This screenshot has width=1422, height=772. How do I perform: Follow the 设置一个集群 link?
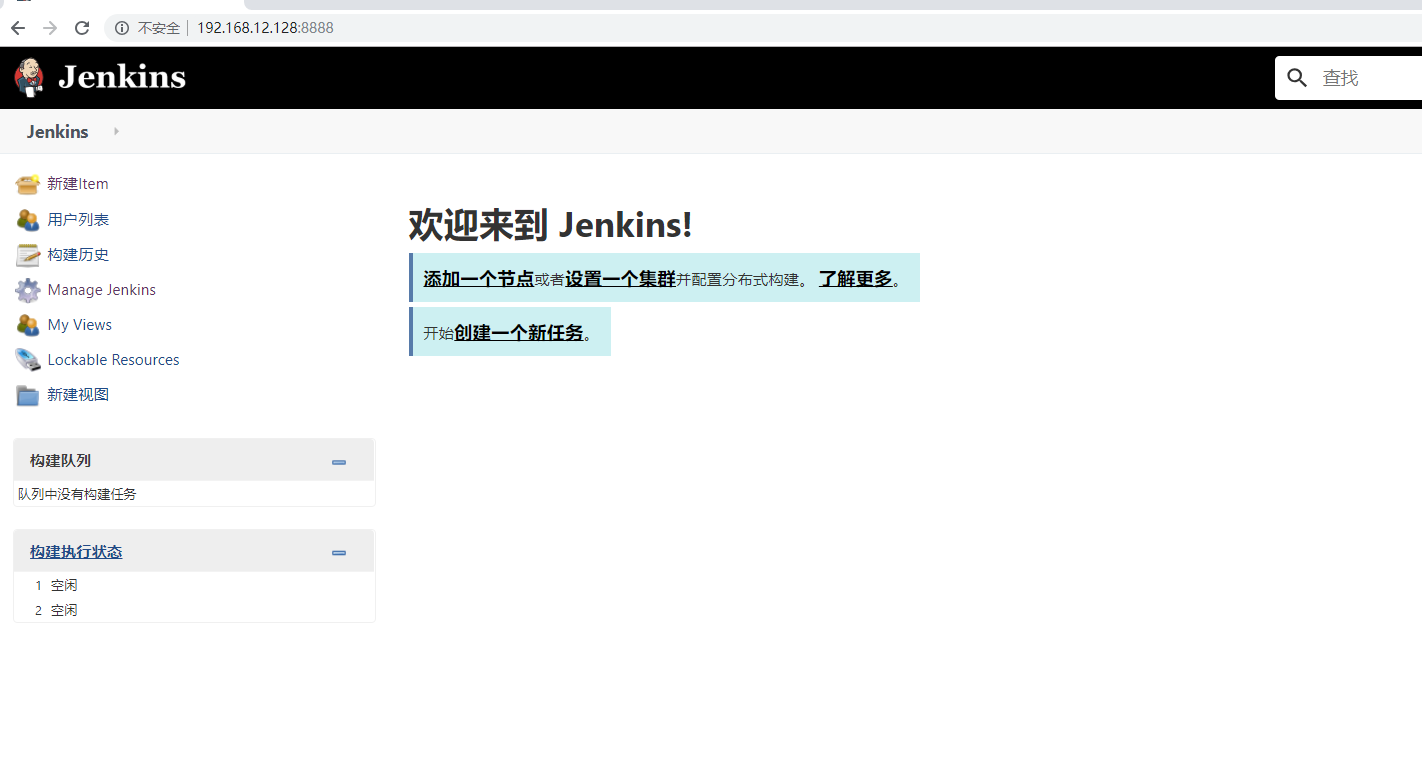pyautogui.click(x=620, y=279)
